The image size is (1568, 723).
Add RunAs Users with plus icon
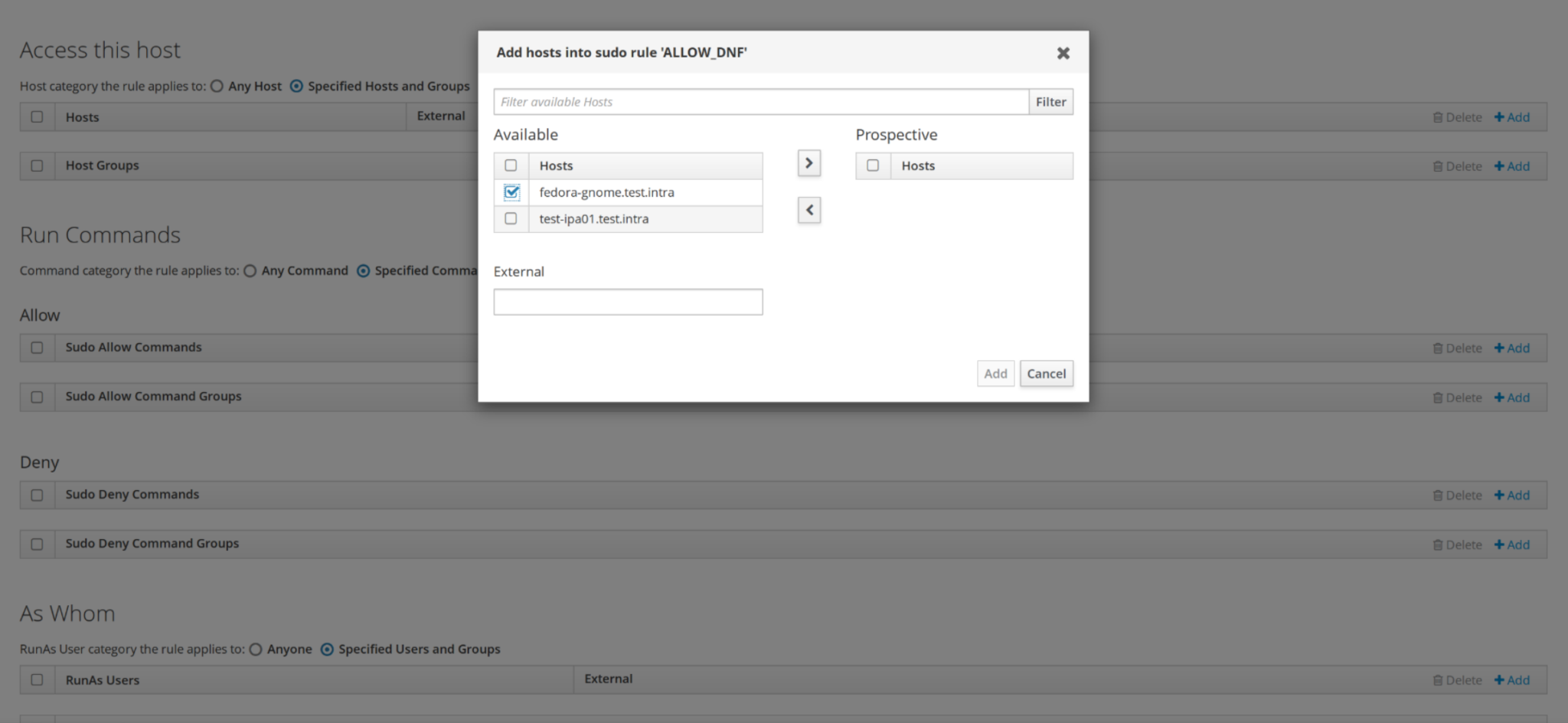pyautogui.click(x=1511, y=680)
